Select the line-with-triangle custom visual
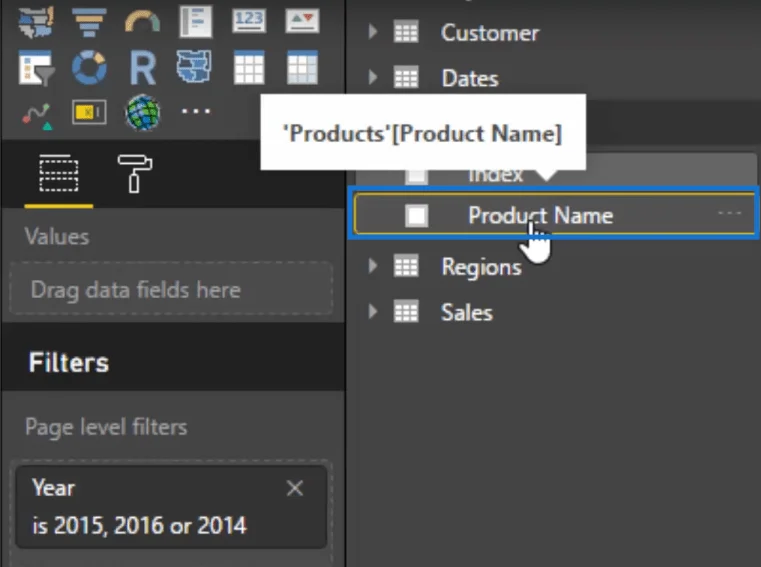Viewport: 761px width, 567px height. [37, 116]
